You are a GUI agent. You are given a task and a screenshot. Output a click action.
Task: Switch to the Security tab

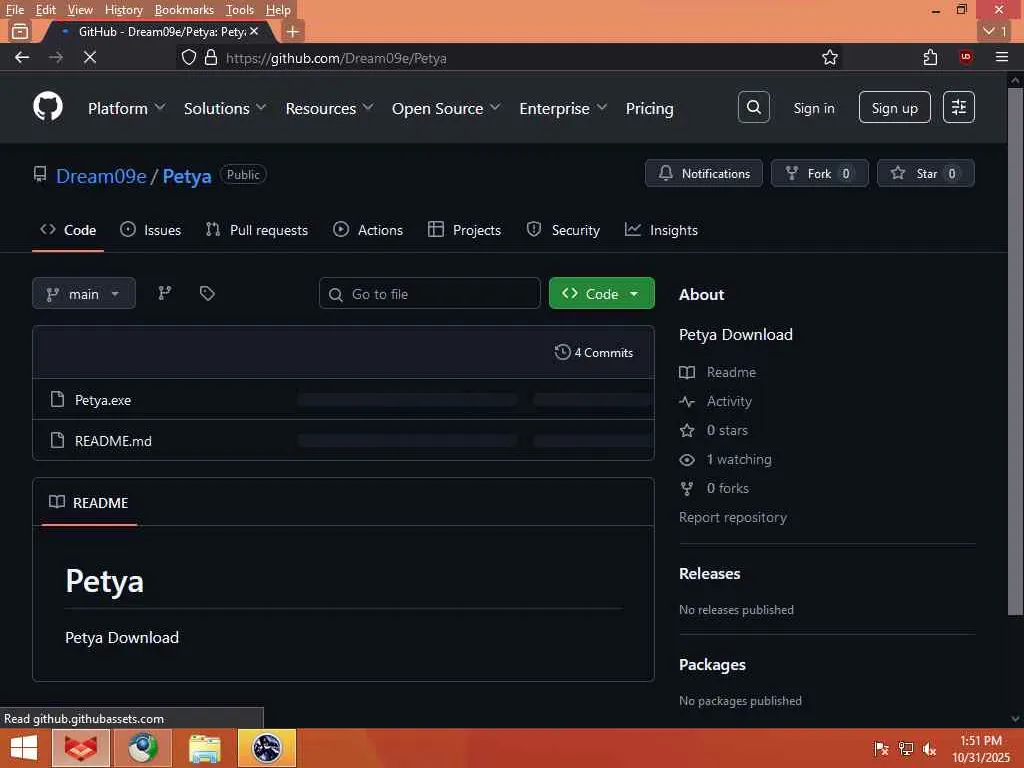[563, 230]
